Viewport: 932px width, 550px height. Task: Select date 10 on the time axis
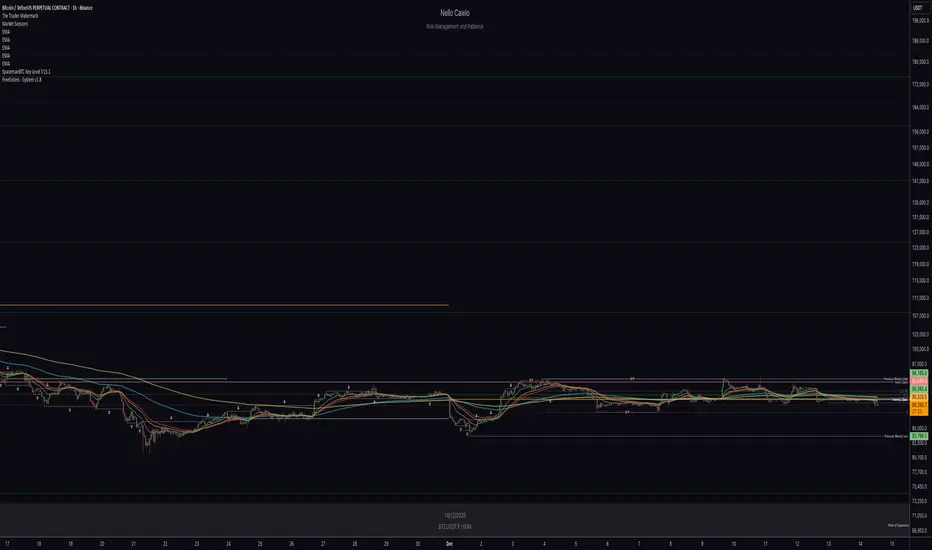[734, 543]
